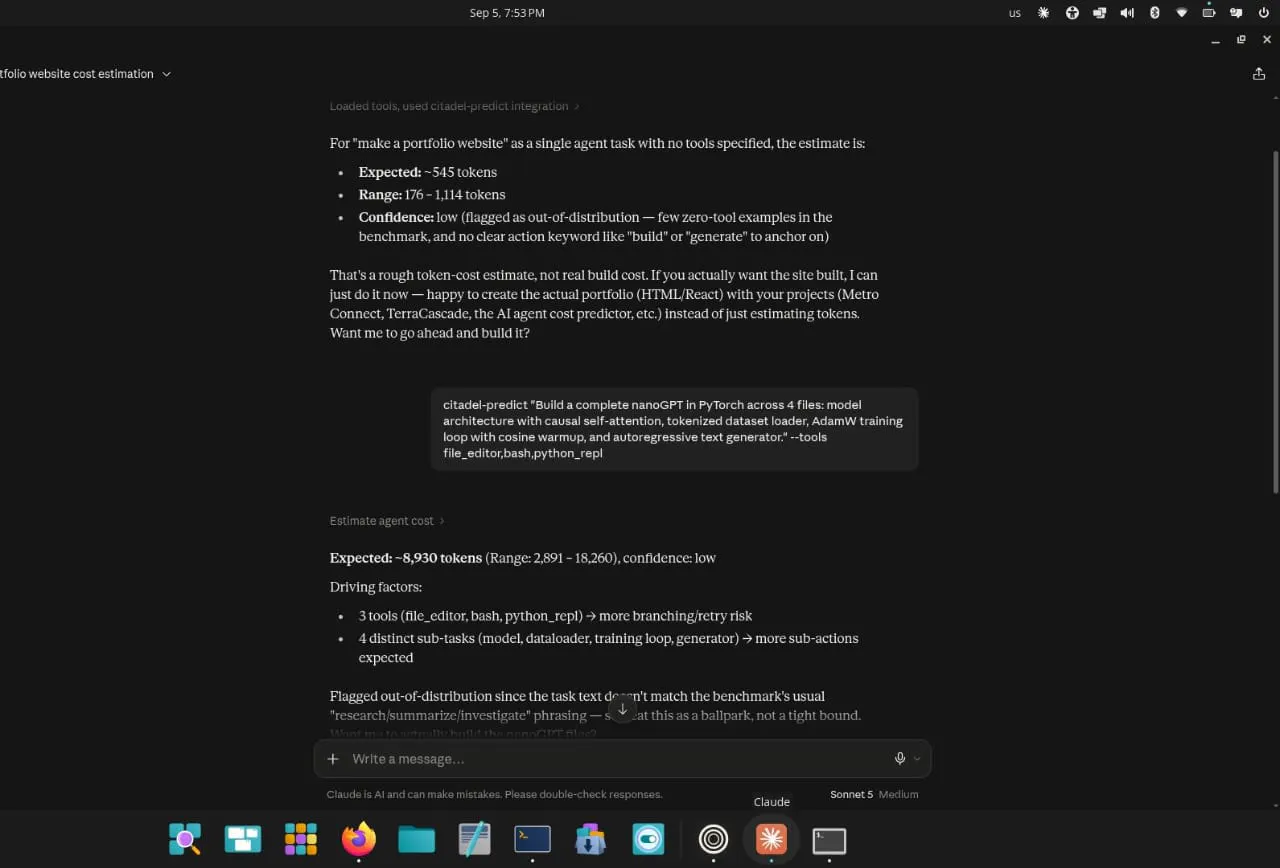1280x868 pixels.
Task: Launch Firefox from the dock
Action: [x=359, y=839]
